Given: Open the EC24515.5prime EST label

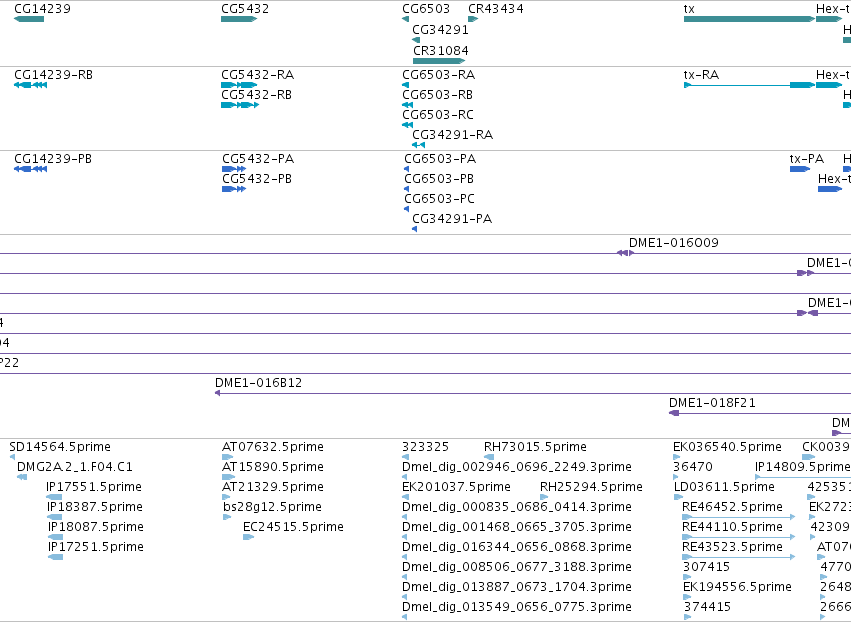Looking at the screenshot, I should [293, 527].
